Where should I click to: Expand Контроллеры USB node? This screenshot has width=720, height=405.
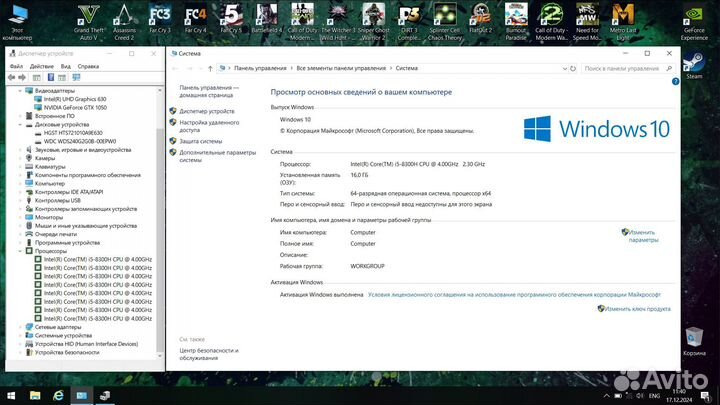20,201
